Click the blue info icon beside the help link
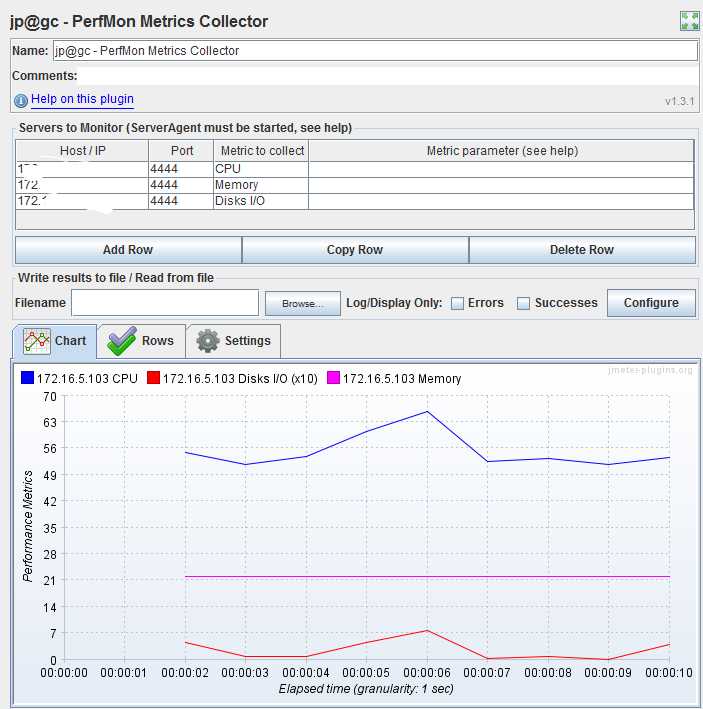This screenshot has width=703, height=709. (x=21, y=100)
